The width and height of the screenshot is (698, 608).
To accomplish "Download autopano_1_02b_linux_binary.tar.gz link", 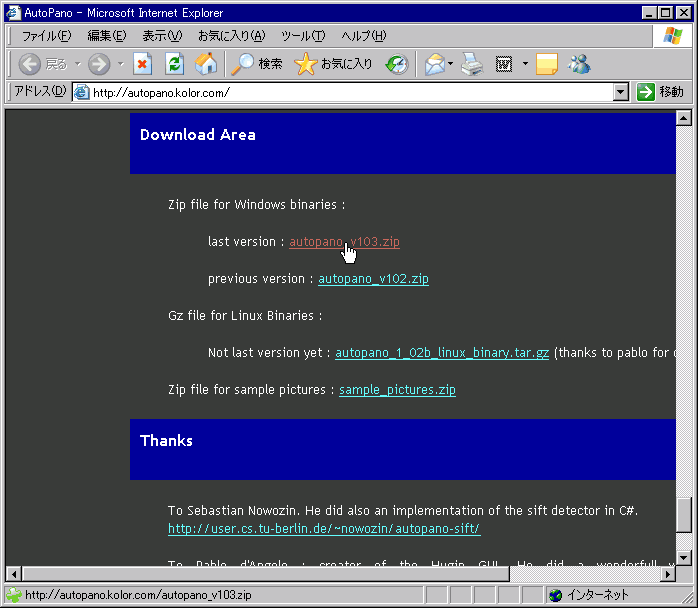I will click(442, 353).
